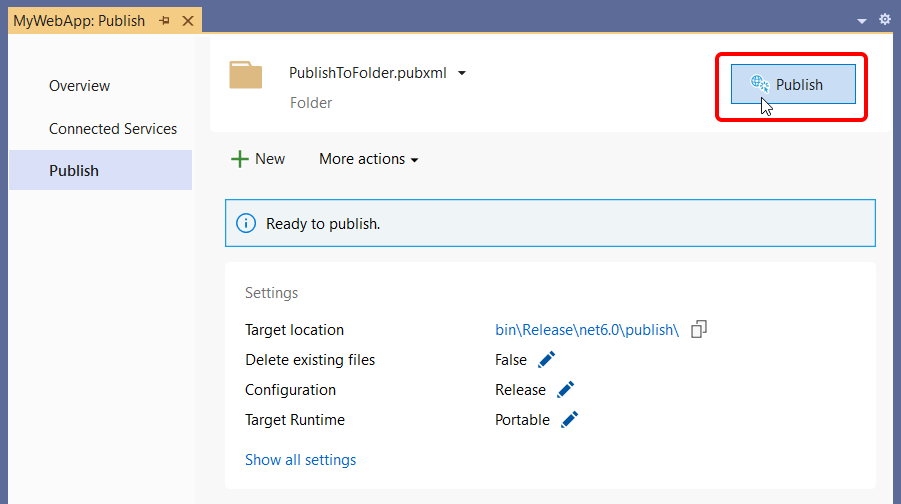Edit the Configuration Release pencil icon
This screenshot has width=901, height=504.
(565, 390)
